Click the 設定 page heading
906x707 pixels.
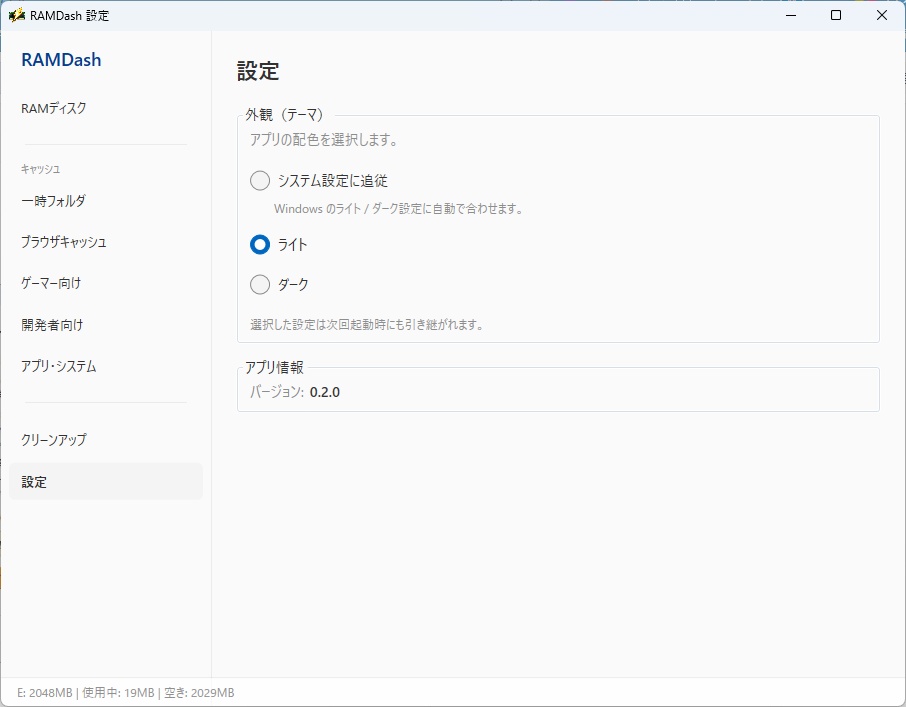point(258,71)
